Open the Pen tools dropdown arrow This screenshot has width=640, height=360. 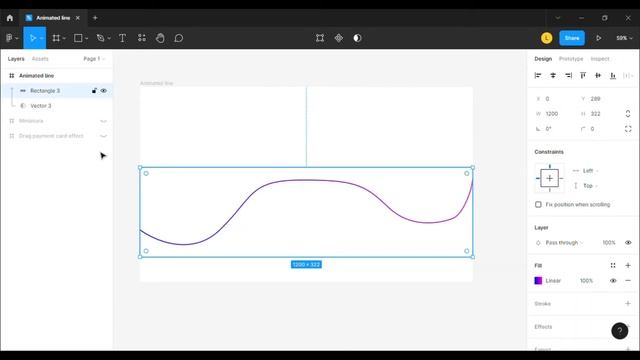point(109,38)
